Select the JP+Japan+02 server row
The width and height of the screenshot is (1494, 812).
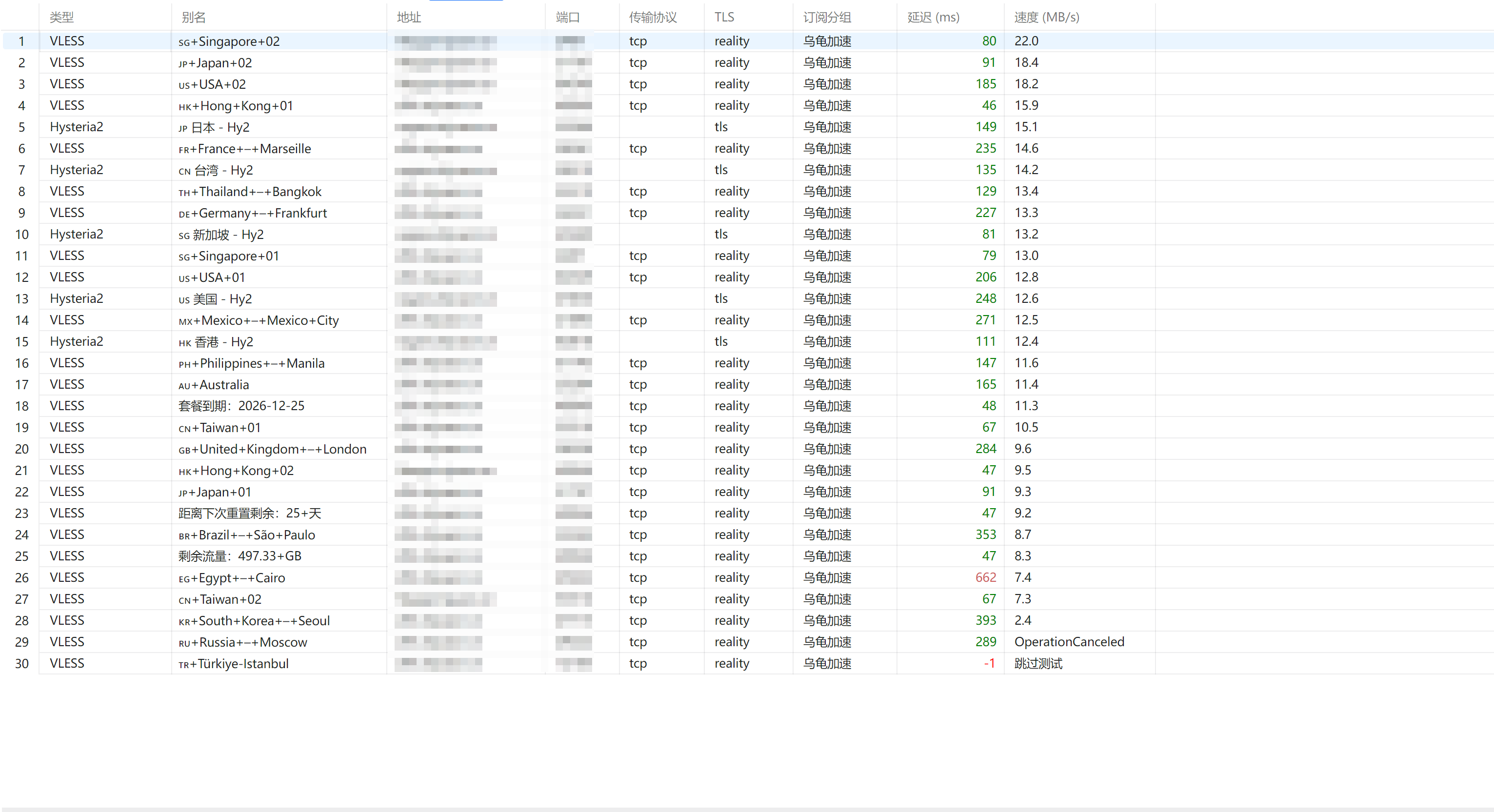(x=747, y=62)
